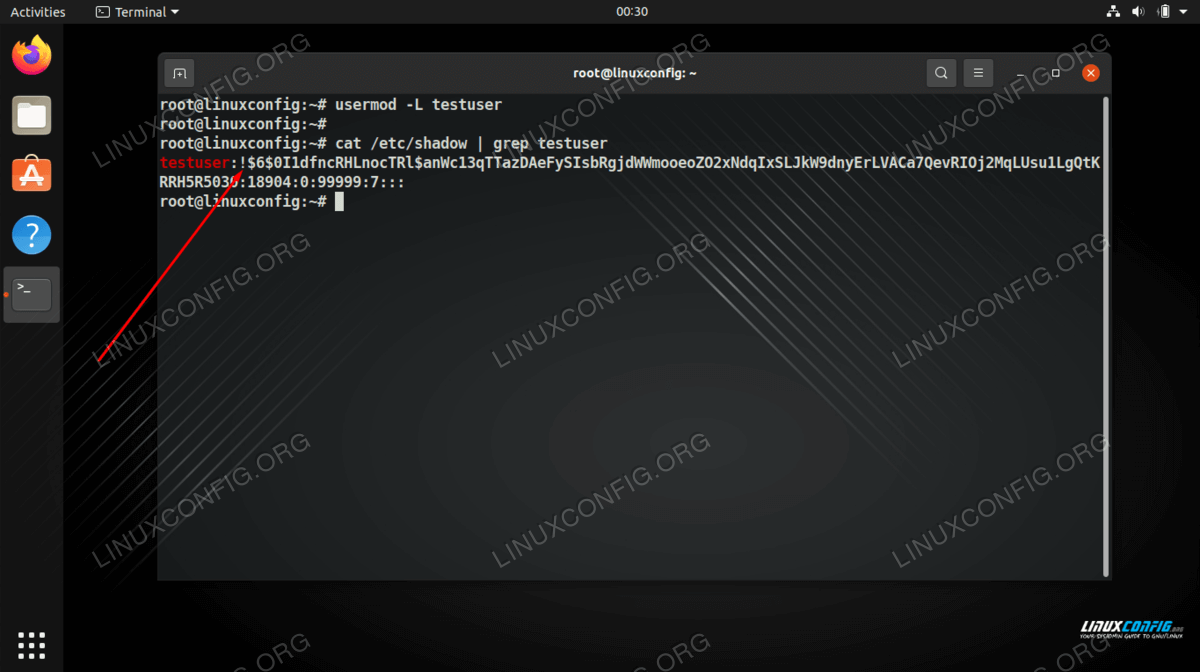Image resolution: width=1200 pixels, height=672 pixels.
Task: Open Firefox from the dock
Action: point(32,54)
